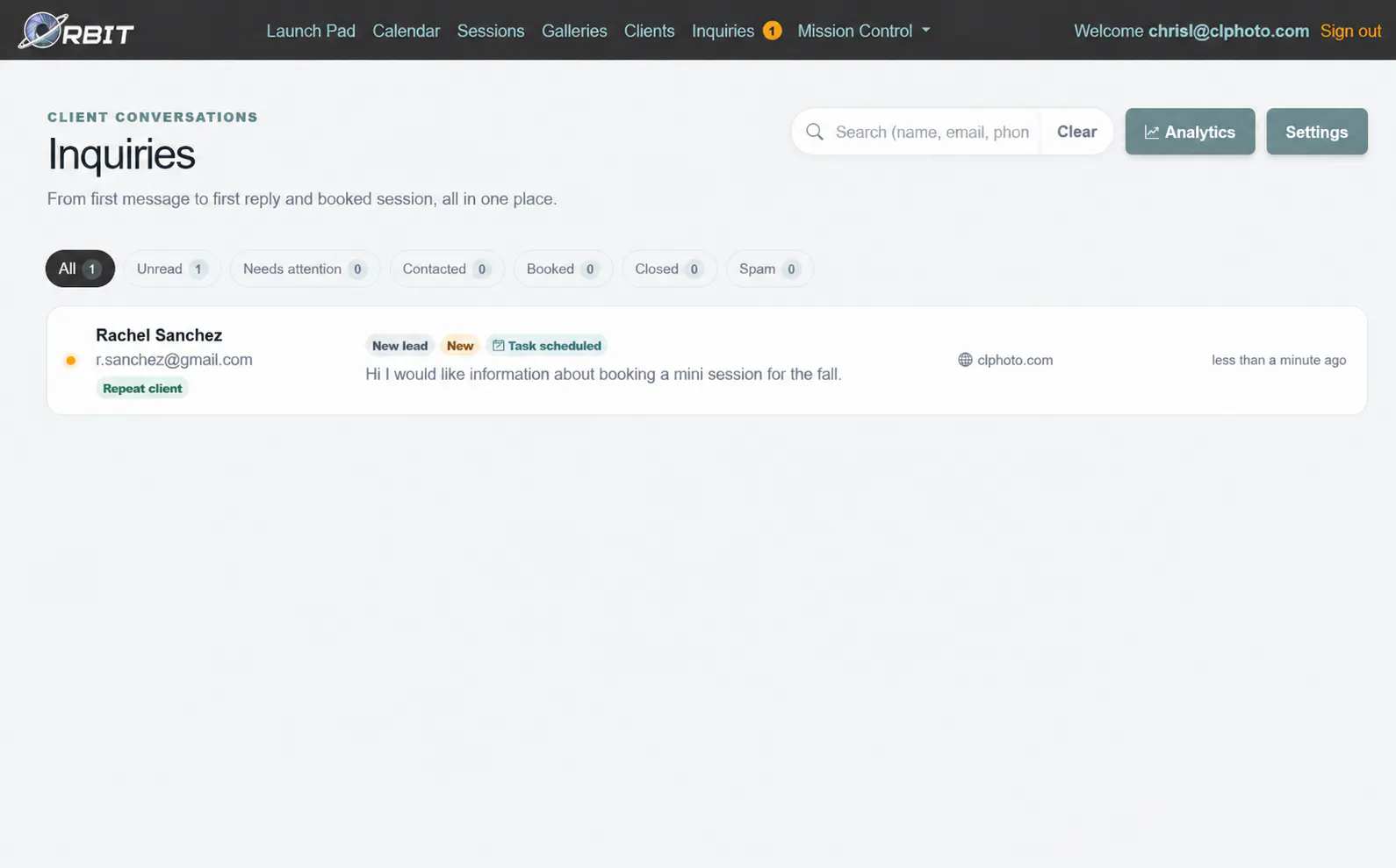Open Sessions in the navigation bar

[491, 31]
